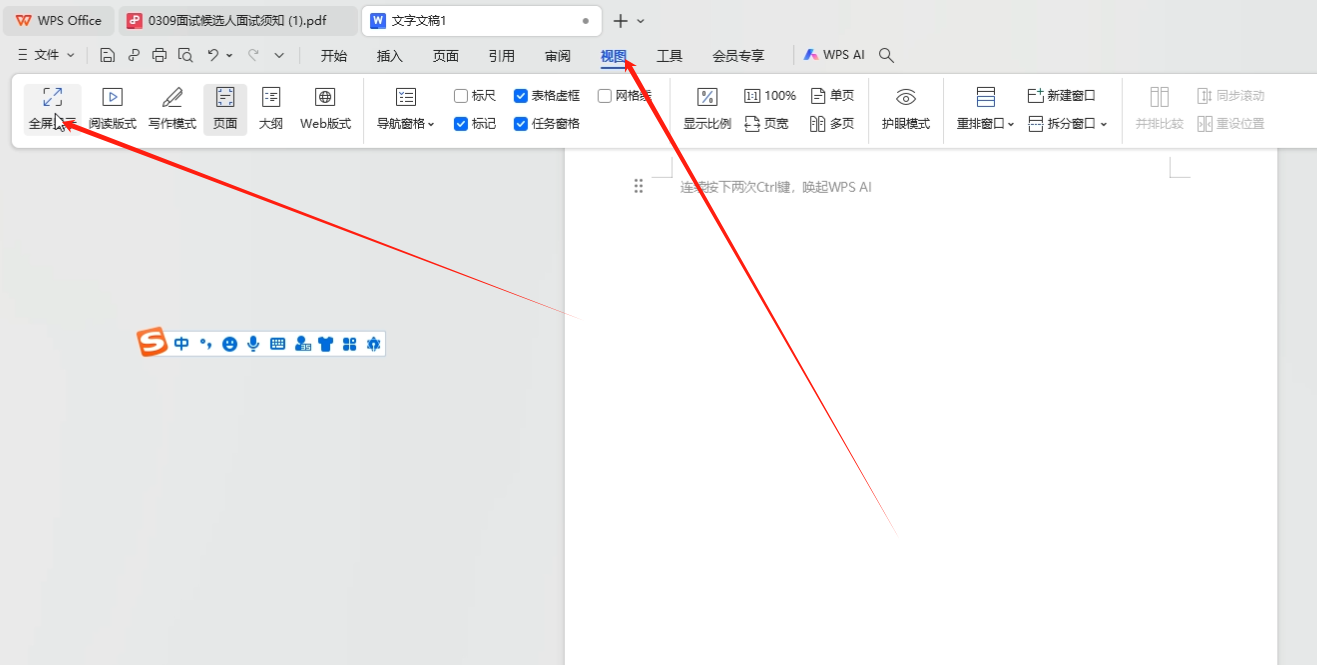Viewport: 1317px width, 665px height.
Task: Open 新建窗口 to create new window
Action: click(x=1060, y=95)
